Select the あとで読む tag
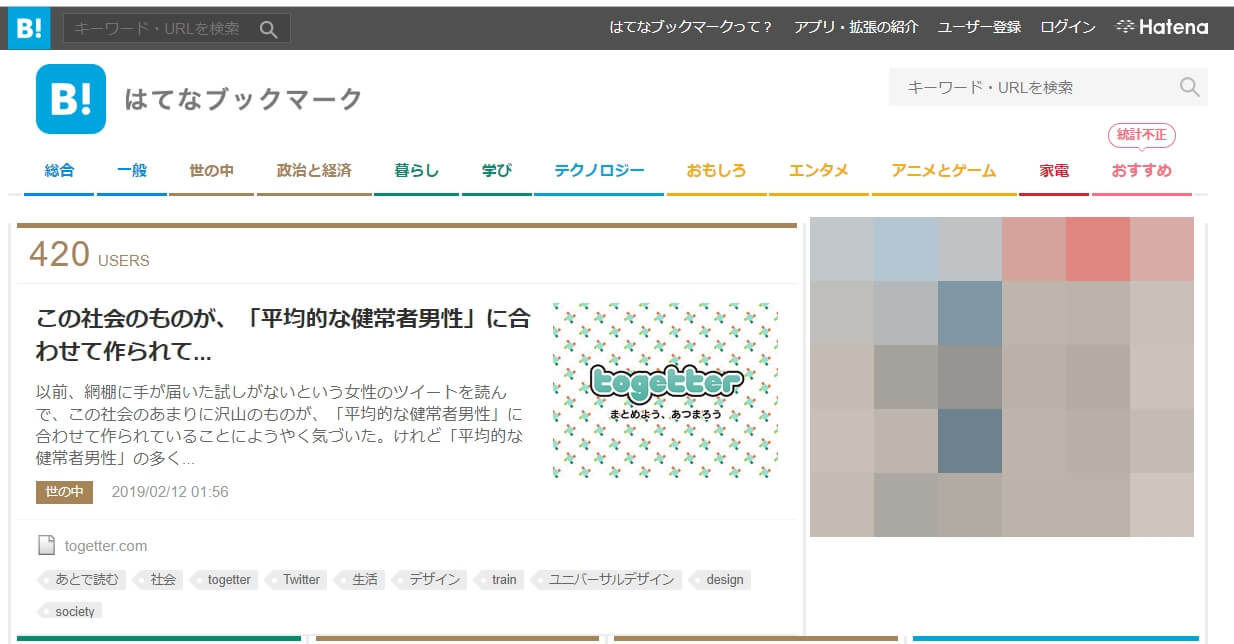This screenshot has height=644, width=1234. (86, 579)
